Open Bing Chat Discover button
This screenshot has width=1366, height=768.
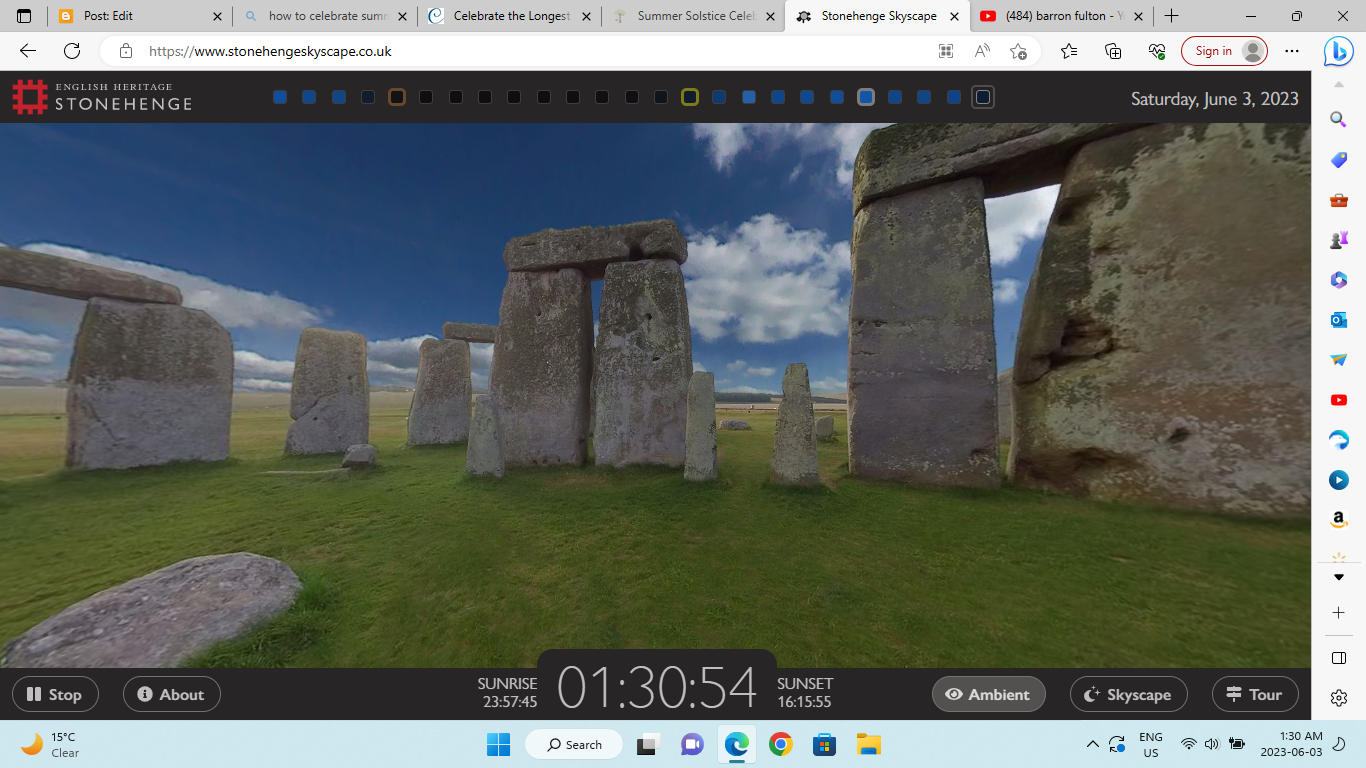(1338, 51)
